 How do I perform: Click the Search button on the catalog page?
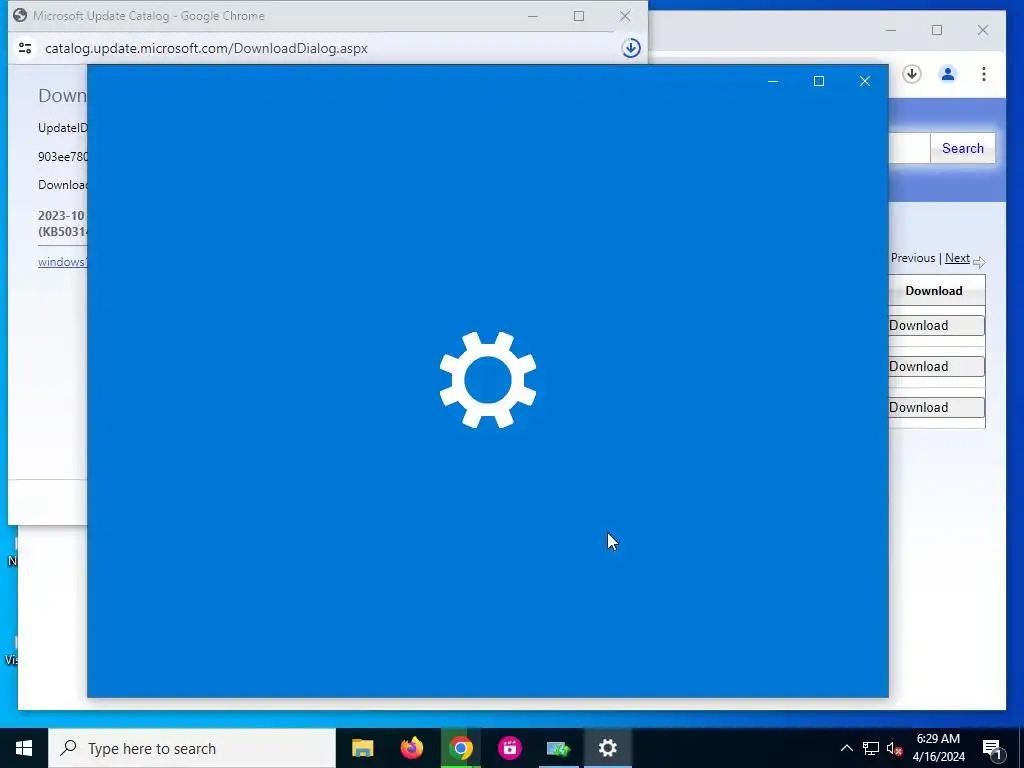point(963,148)
